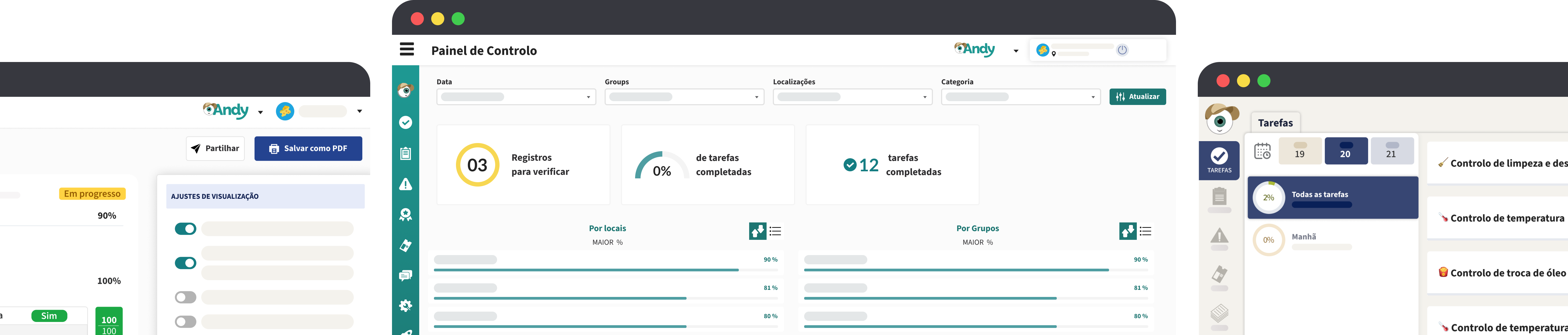
Task: Open the warning triangle icon in teal sidebar
Action: tap(405, 184)
